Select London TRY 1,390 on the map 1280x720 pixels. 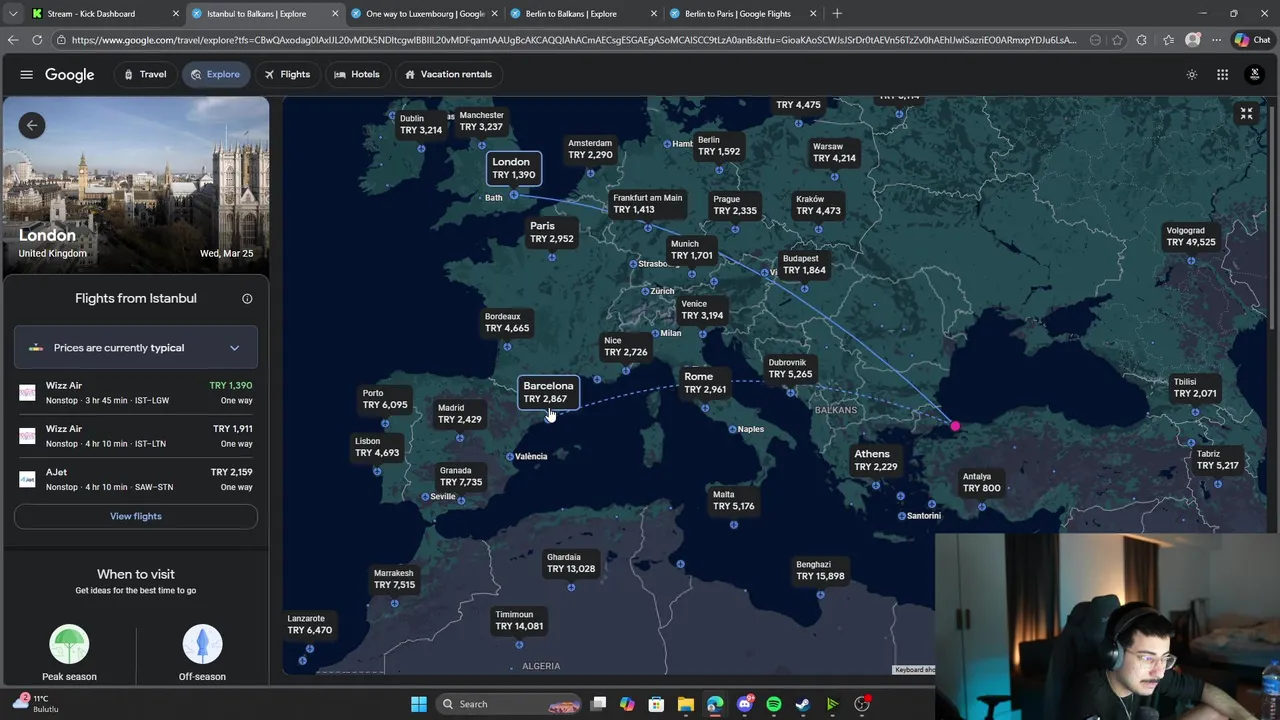pyautogui.click(x=514, y=168)
